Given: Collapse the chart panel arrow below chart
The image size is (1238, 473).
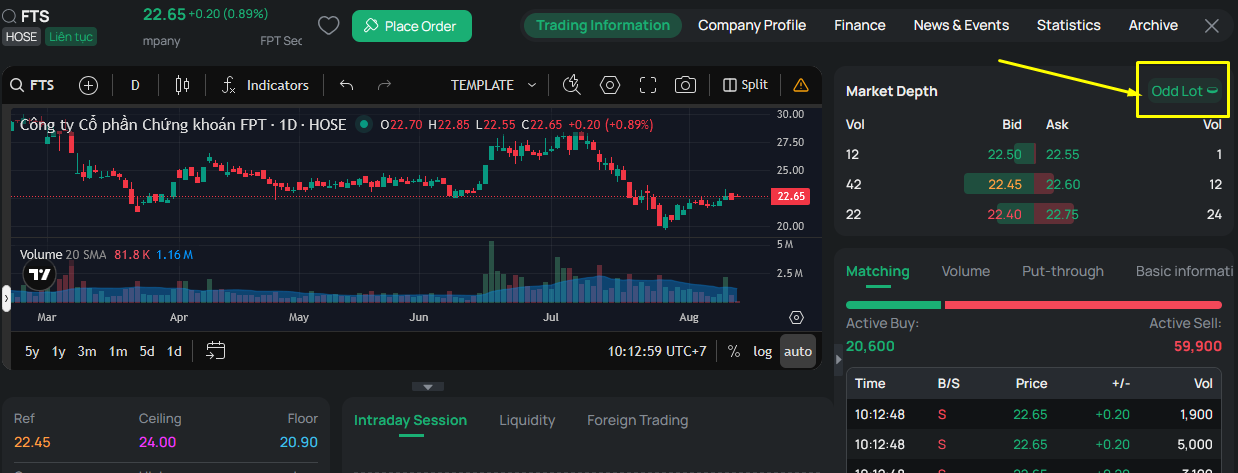Looking at the screenshot, I should coord(427,386).
